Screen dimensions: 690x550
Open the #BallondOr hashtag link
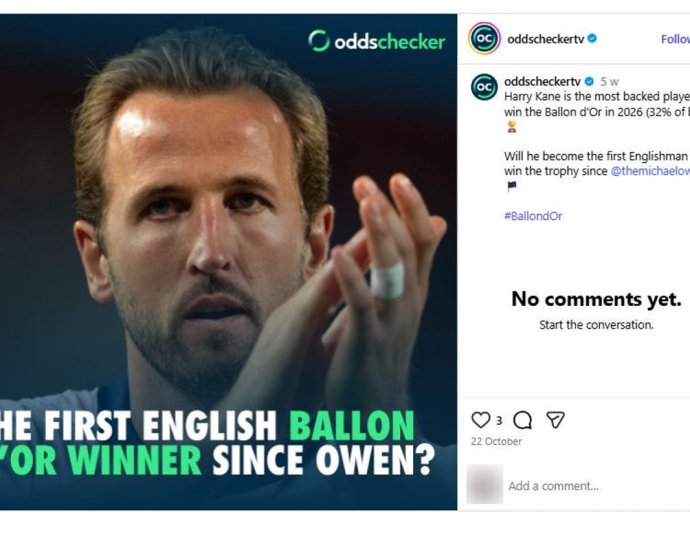tap(533, 216)
